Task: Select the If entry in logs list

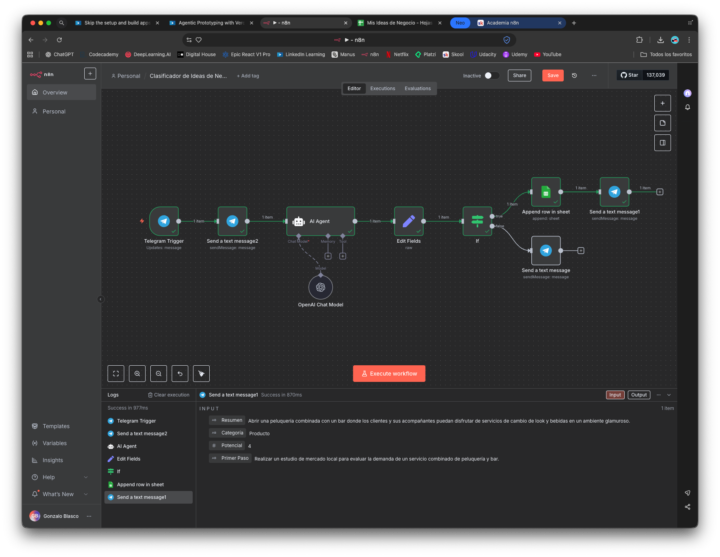Action: [x=148, y=472]
